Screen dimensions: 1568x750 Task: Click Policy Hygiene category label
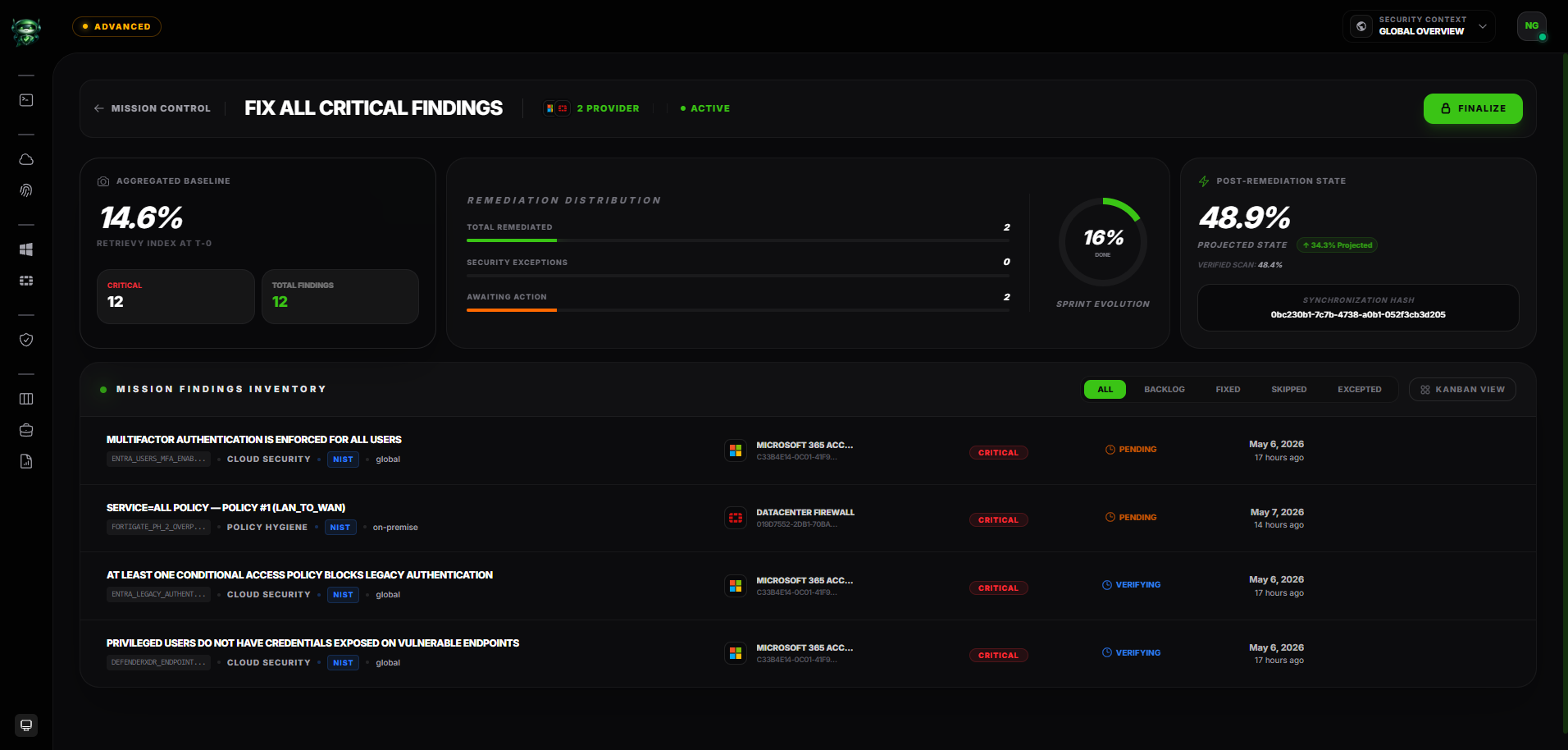pyautogui.click(x=267, y=528)
